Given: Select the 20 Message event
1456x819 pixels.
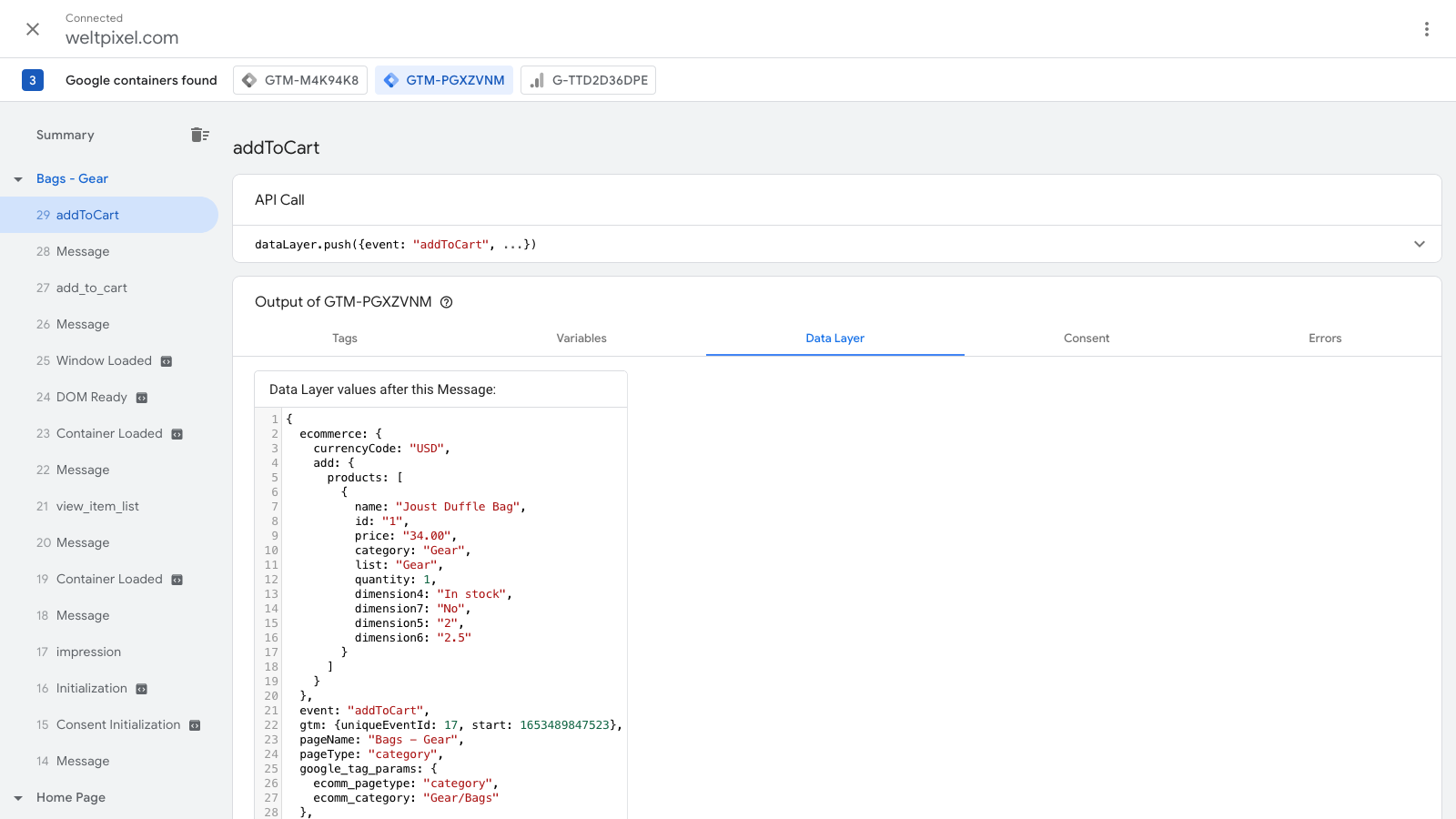Looking at the screenshot, I should 109,542.
